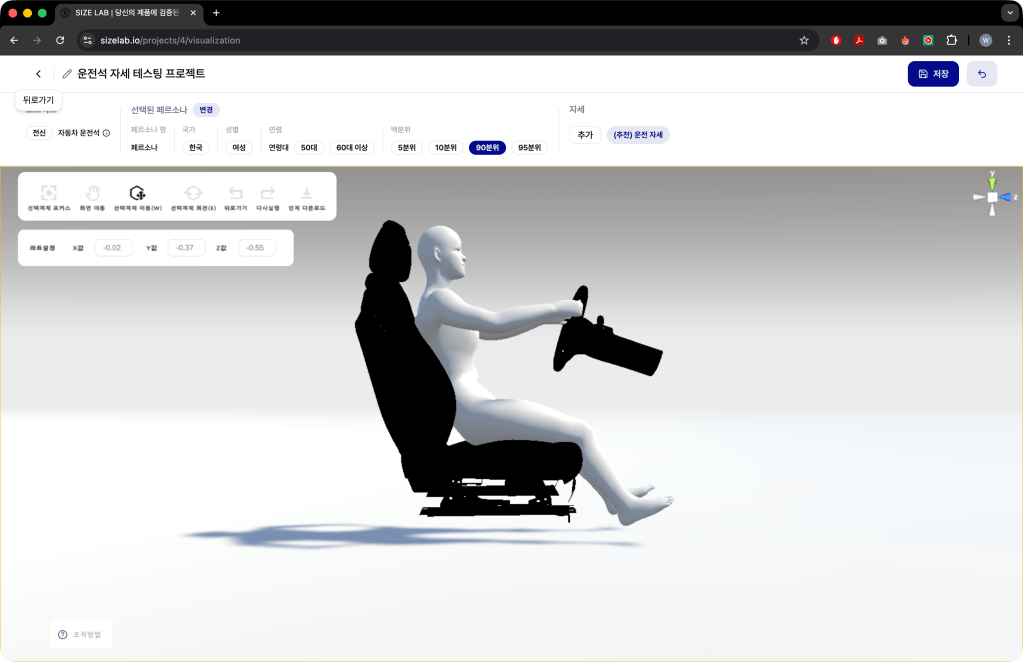The image size is (1023, 662).
Task: Click the pencil edit icon beside project title
Action: (x=67, y=74)
